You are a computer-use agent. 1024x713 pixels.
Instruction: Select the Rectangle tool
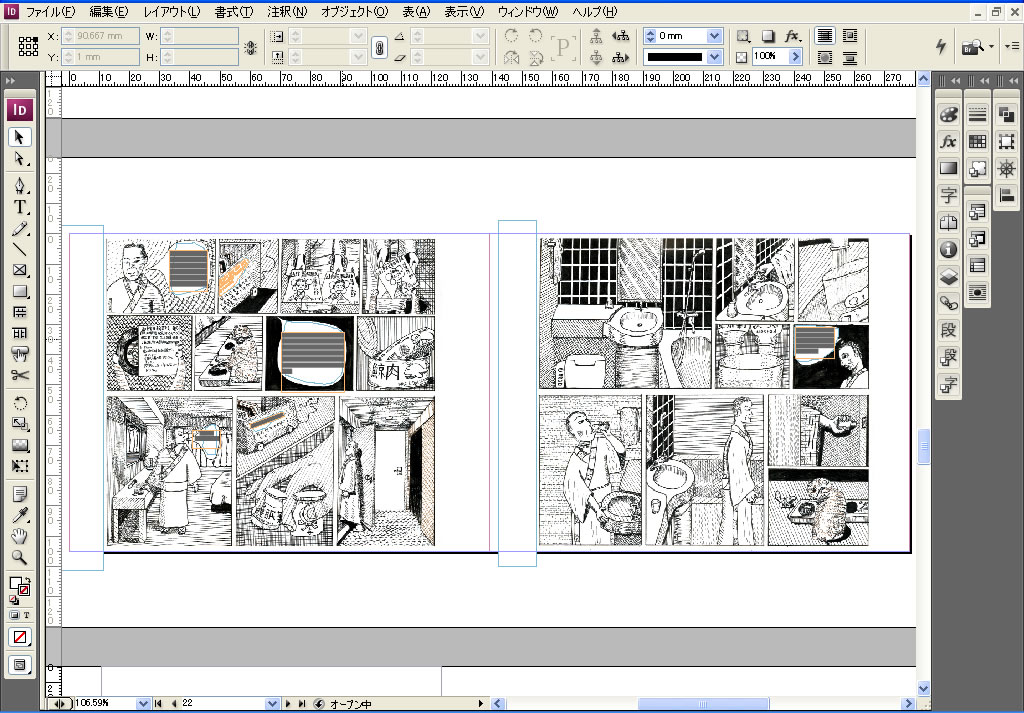point(20,291)
